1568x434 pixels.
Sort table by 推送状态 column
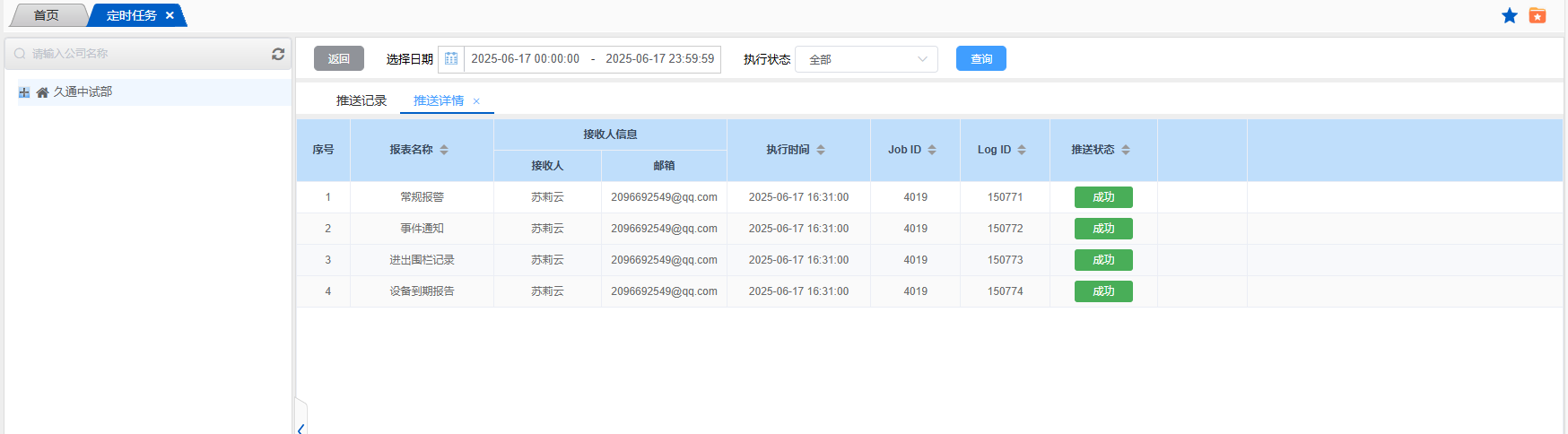(x=1126, y=150)
